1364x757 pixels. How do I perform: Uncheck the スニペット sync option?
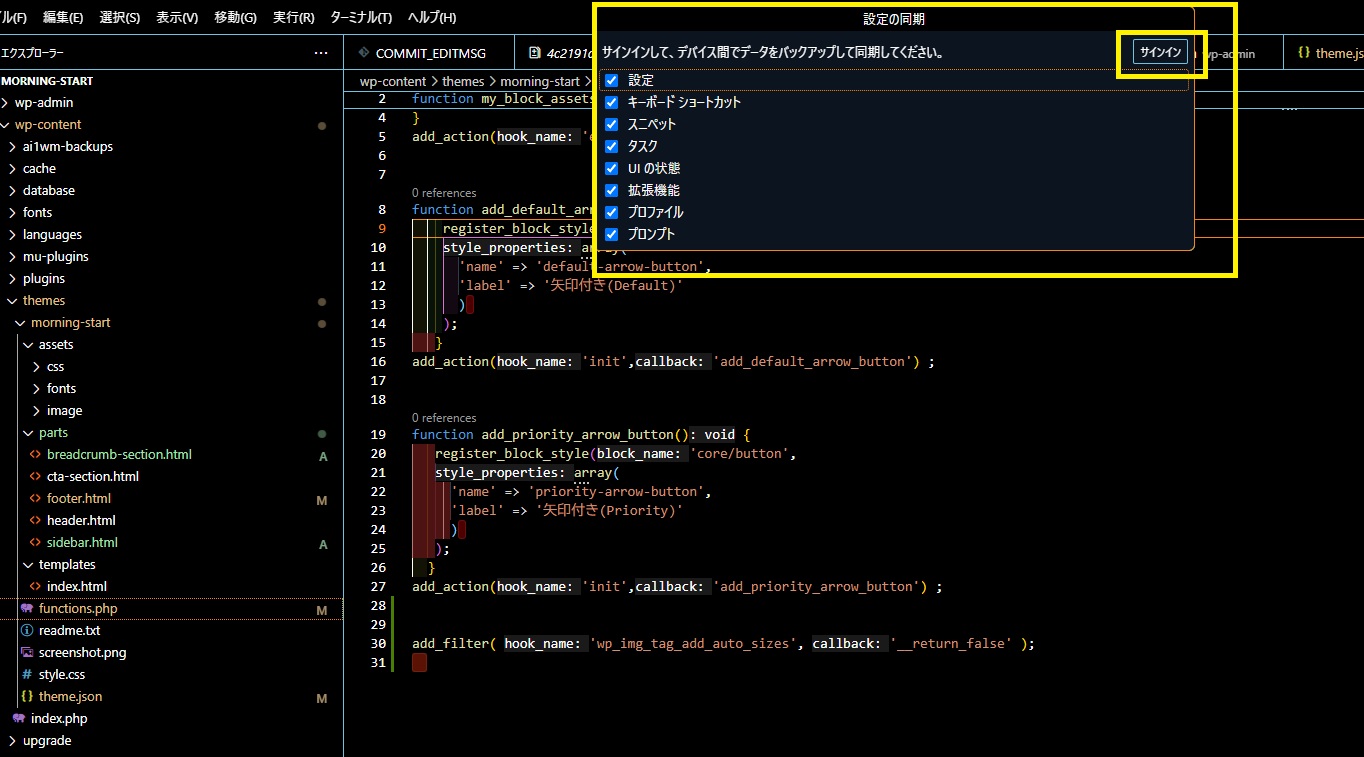611,124
